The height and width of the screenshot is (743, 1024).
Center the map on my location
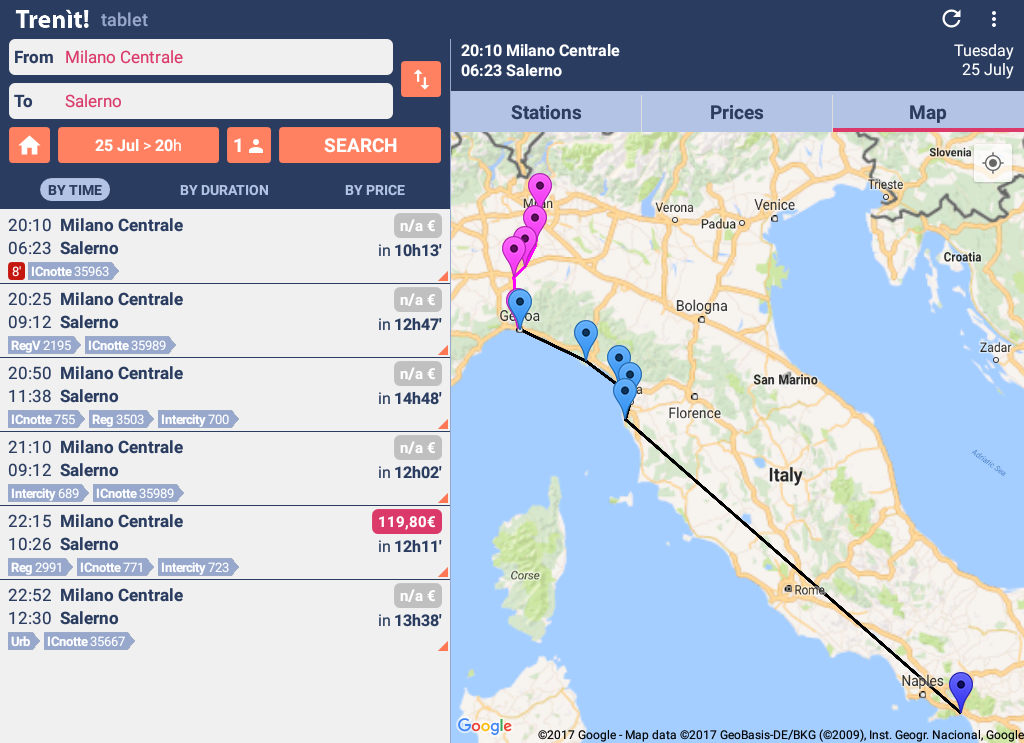click(993, 163)
